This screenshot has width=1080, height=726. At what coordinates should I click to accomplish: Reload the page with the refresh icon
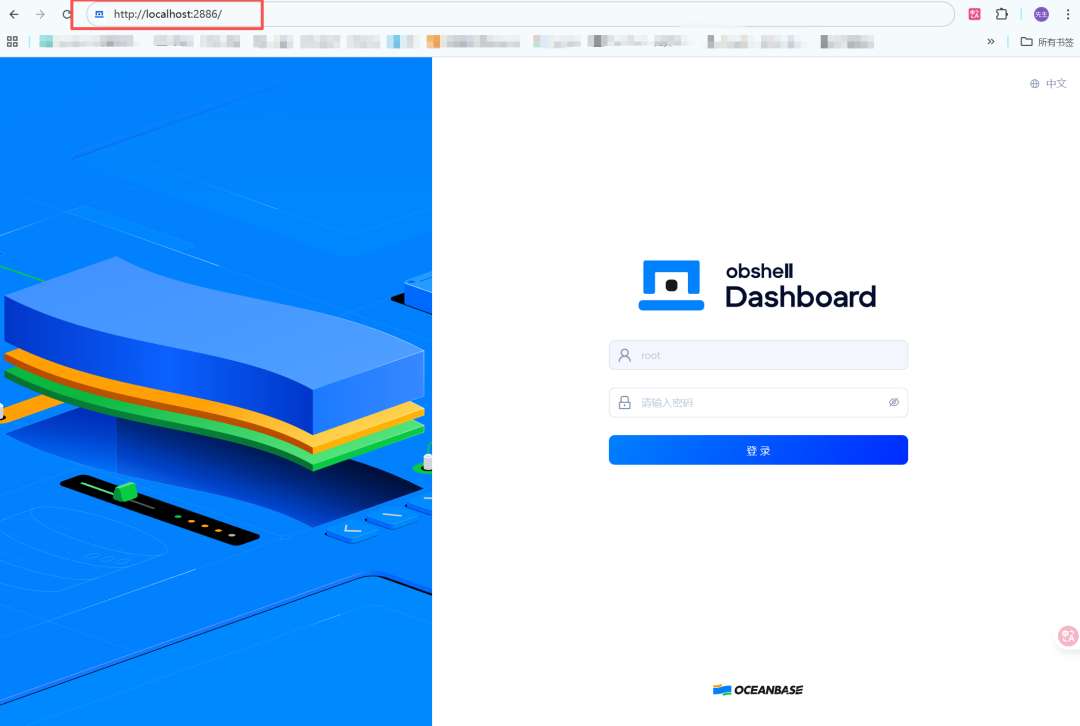point(67,14)
